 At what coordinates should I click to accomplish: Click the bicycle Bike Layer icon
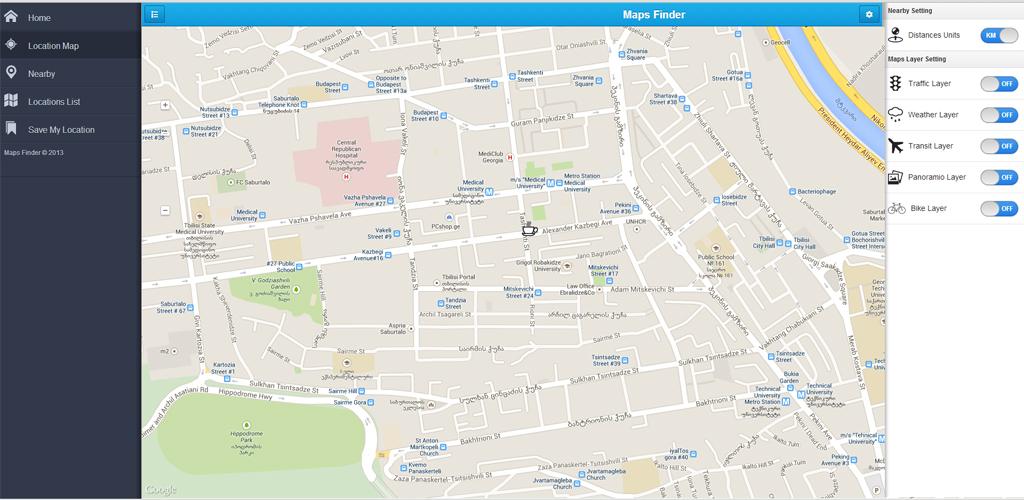(x=896, y=208)
